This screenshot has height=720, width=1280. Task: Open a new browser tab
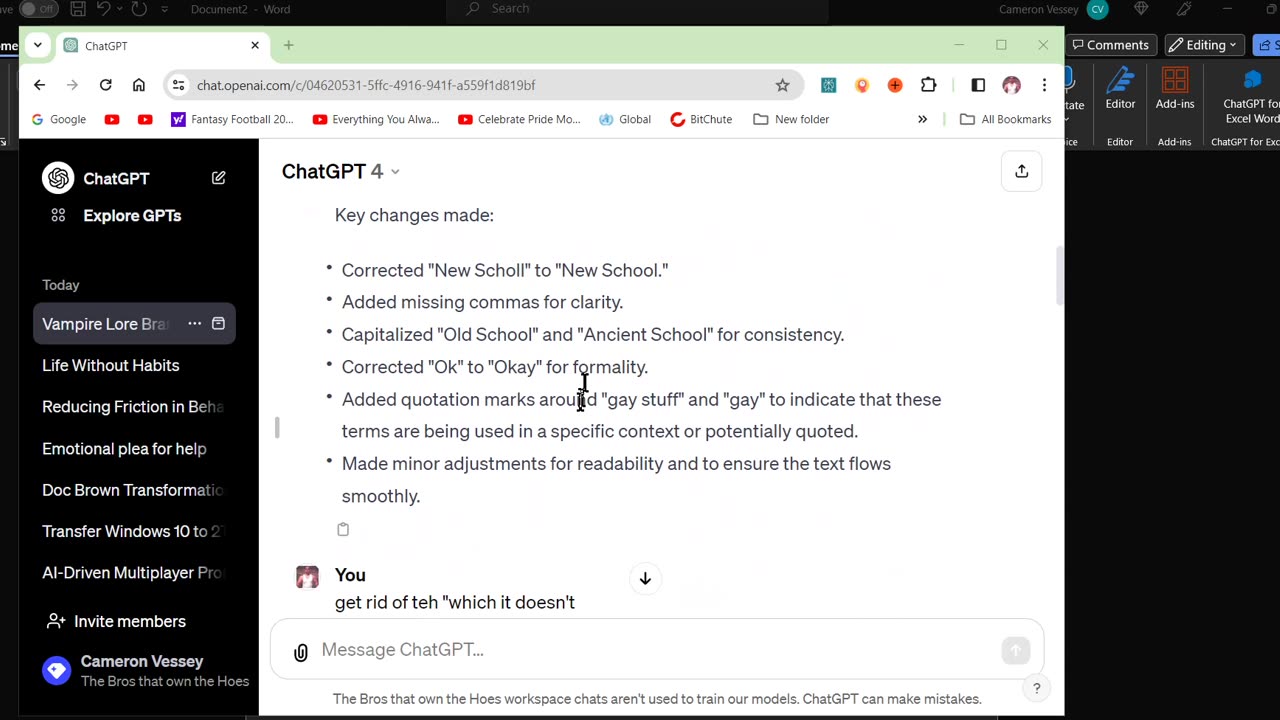click(x=288, y=45)
